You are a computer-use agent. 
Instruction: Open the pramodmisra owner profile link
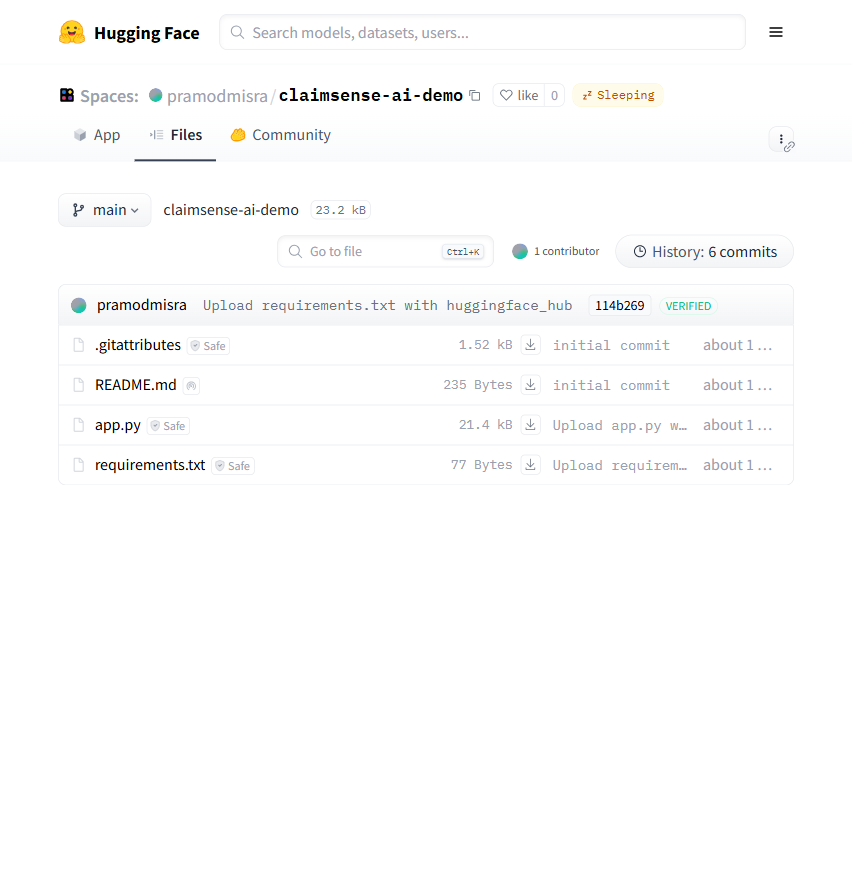(217, 96)
